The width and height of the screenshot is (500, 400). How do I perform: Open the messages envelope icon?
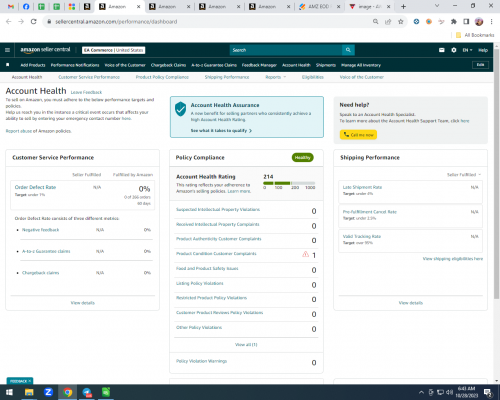coord(442,50)
